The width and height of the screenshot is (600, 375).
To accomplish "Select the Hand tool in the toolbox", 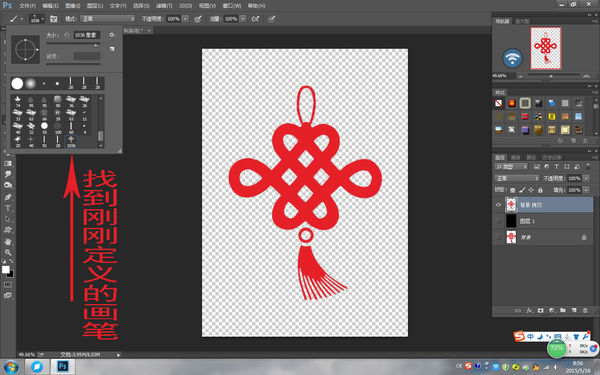I will coord(8,241).
